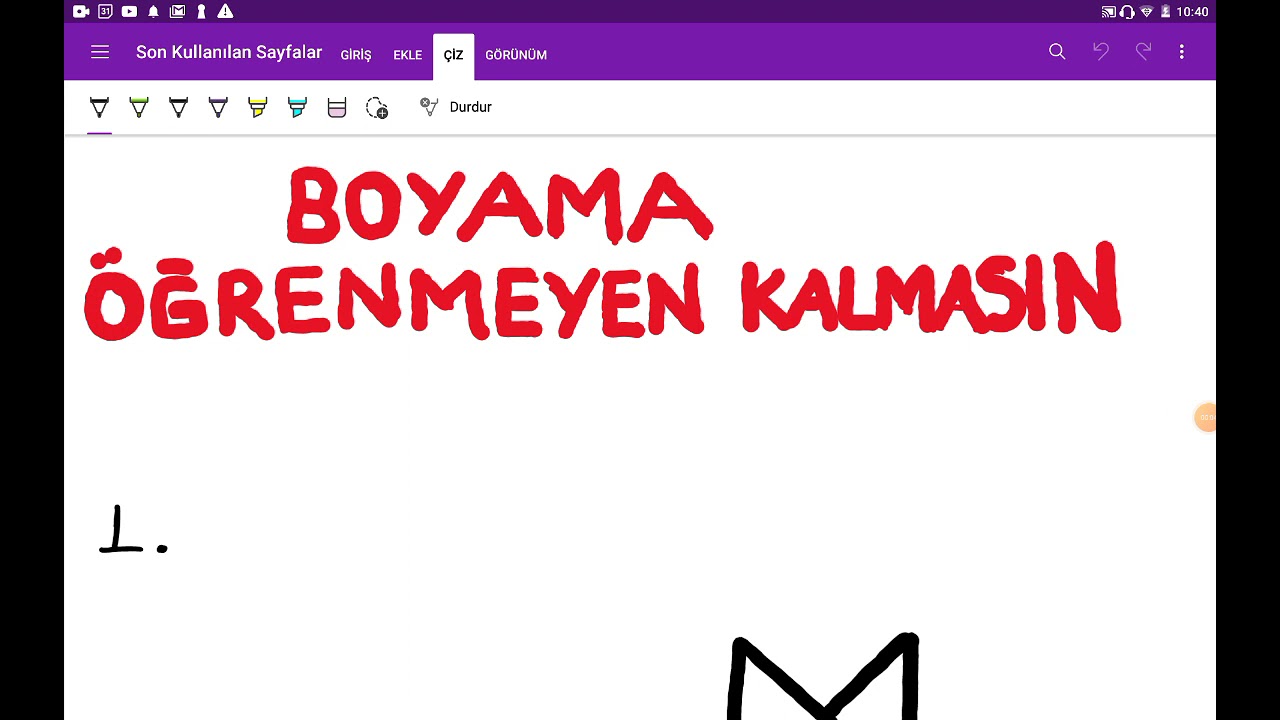
Task: Activate the lasso select tool
Action: point(377,108)
